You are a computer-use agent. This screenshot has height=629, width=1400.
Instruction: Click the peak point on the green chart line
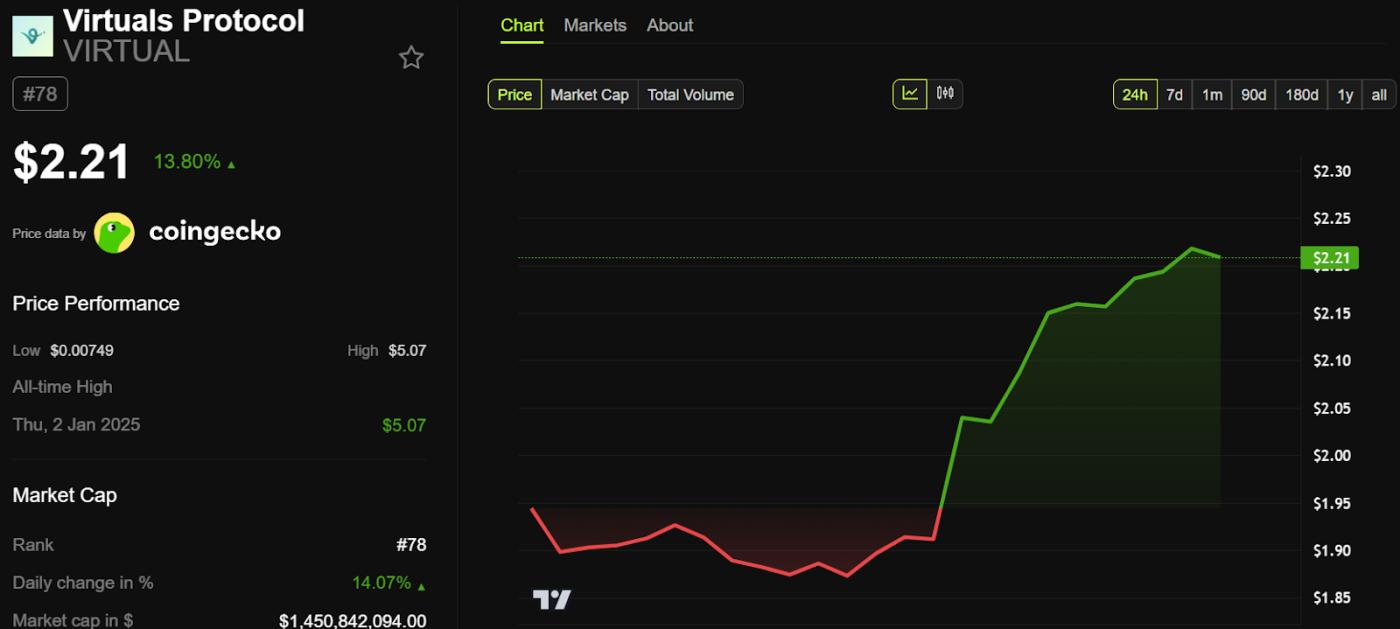[1193, 247]
